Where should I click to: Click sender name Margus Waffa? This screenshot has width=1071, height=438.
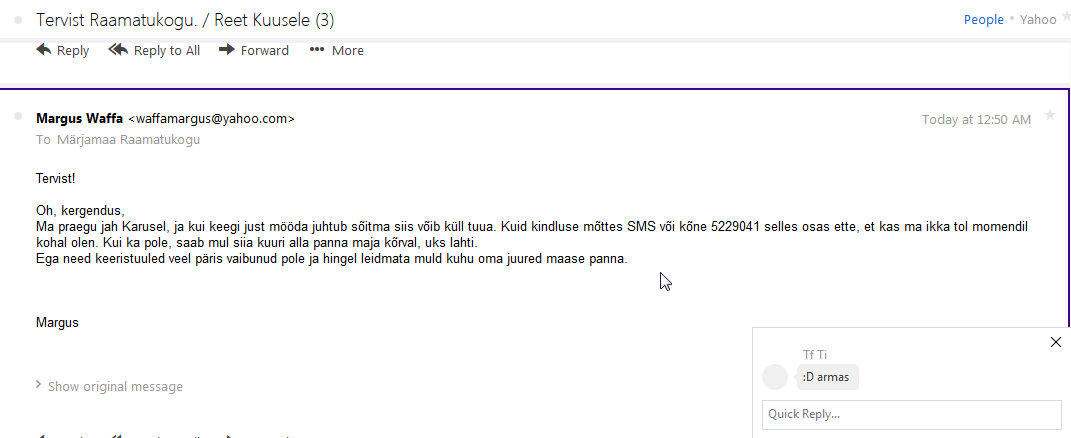[x=79, y=118]
